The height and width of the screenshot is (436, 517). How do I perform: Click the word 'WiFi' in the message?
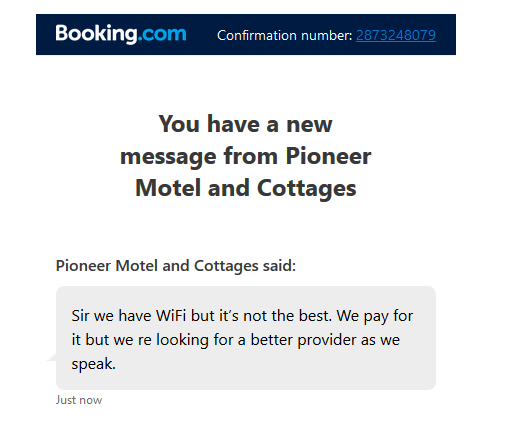click(171, 316)
